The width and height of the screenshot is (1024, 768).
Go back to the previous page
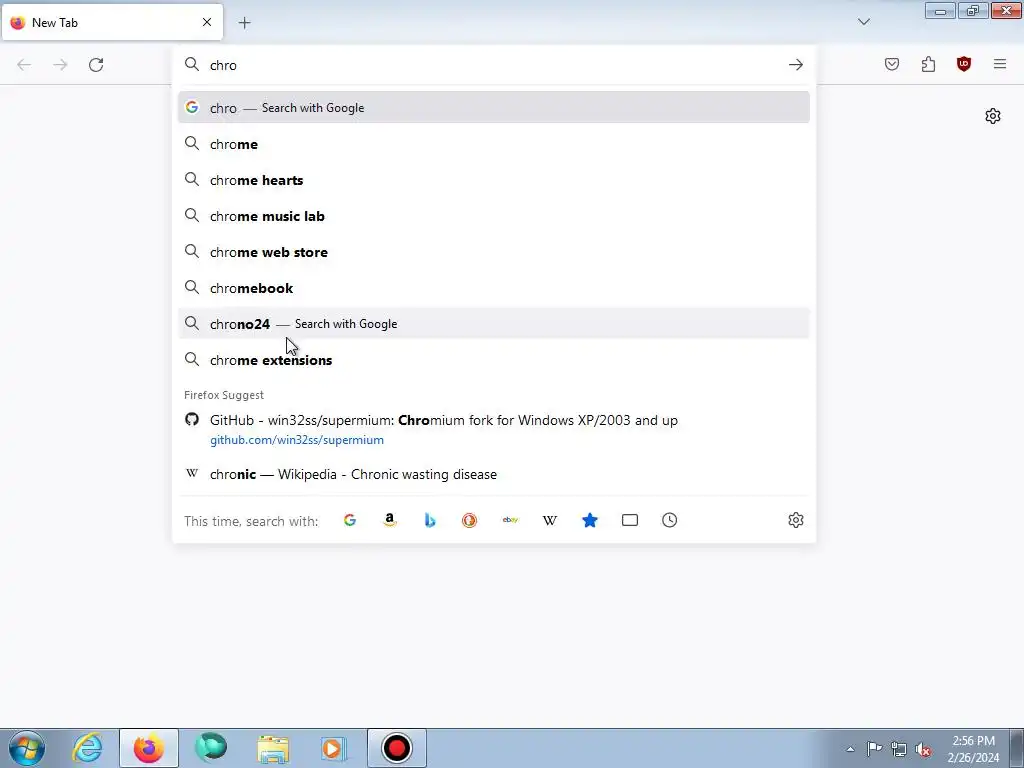pos(24,65)
